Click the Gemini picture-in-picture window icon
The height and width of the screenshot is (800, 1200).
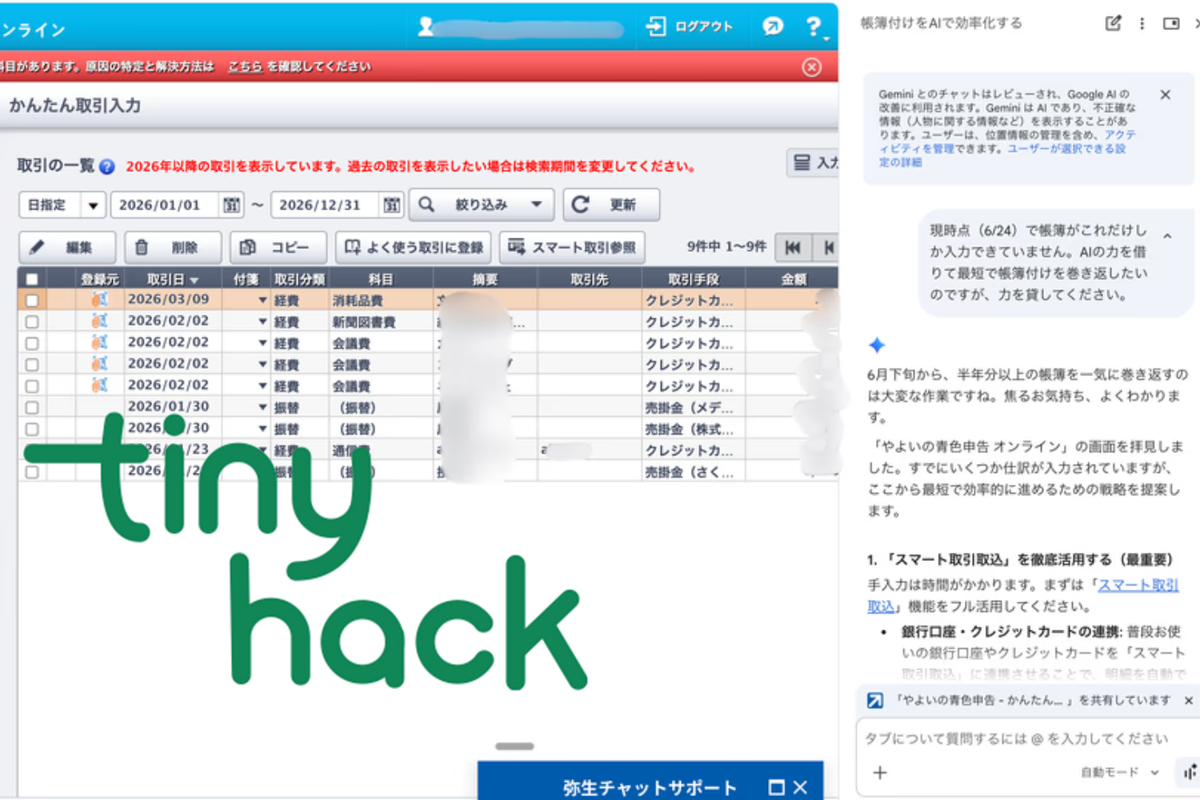click(x=1171, y=23)
